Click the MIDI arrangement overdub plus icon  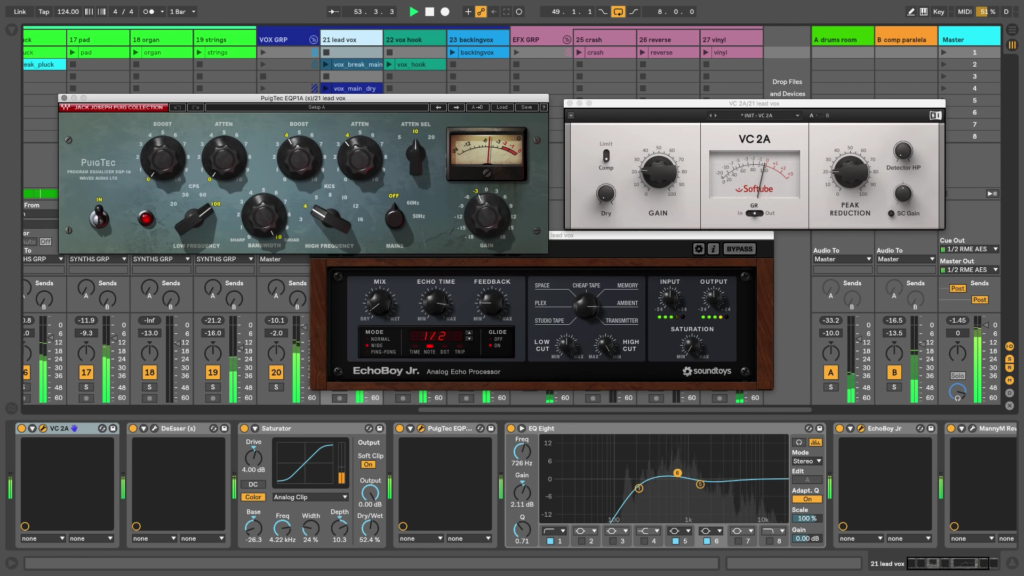tap(468, 11)
